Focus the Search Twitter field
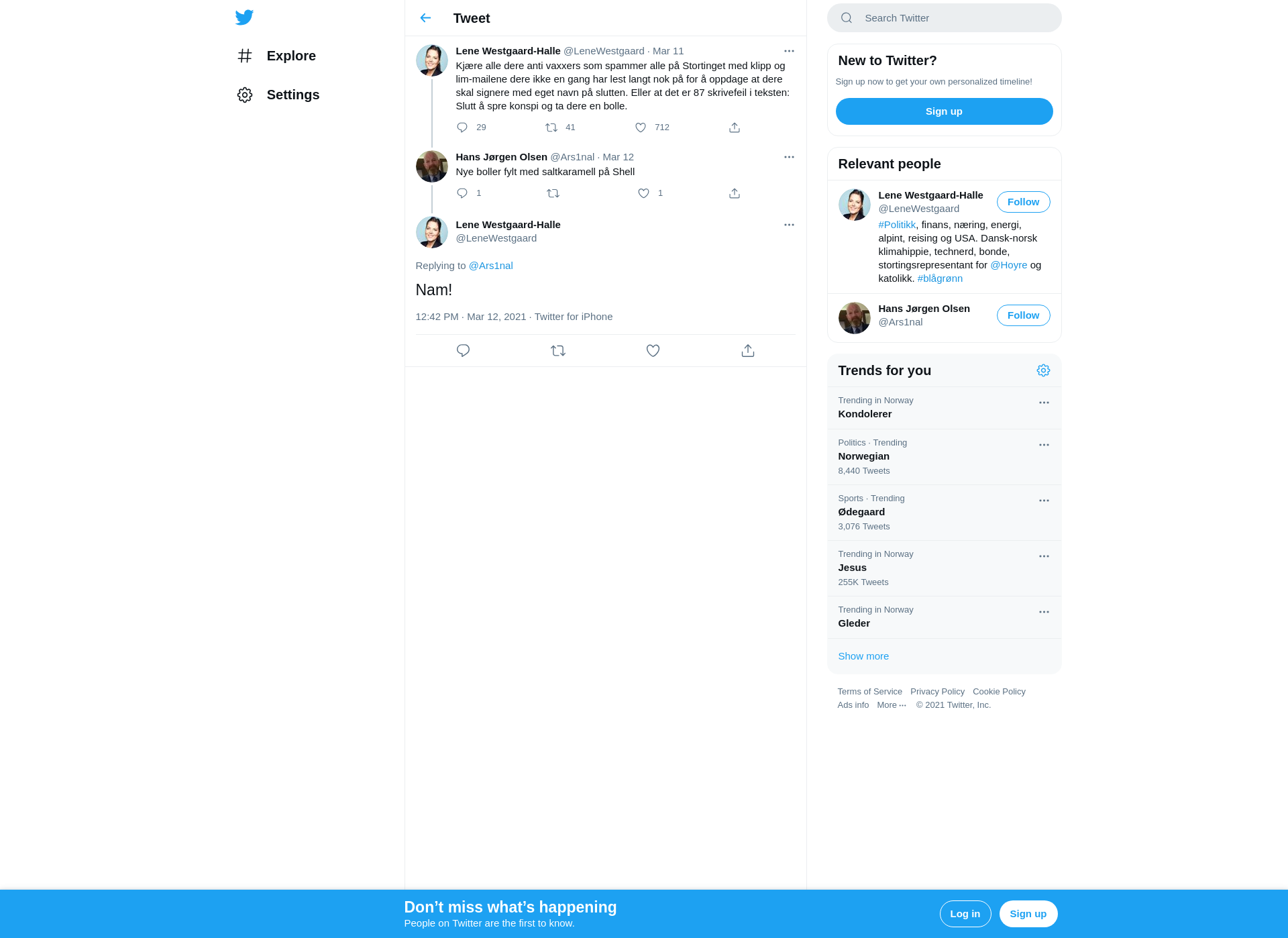The height and width of the screenshot is (938, 1288). pos(944,18)
